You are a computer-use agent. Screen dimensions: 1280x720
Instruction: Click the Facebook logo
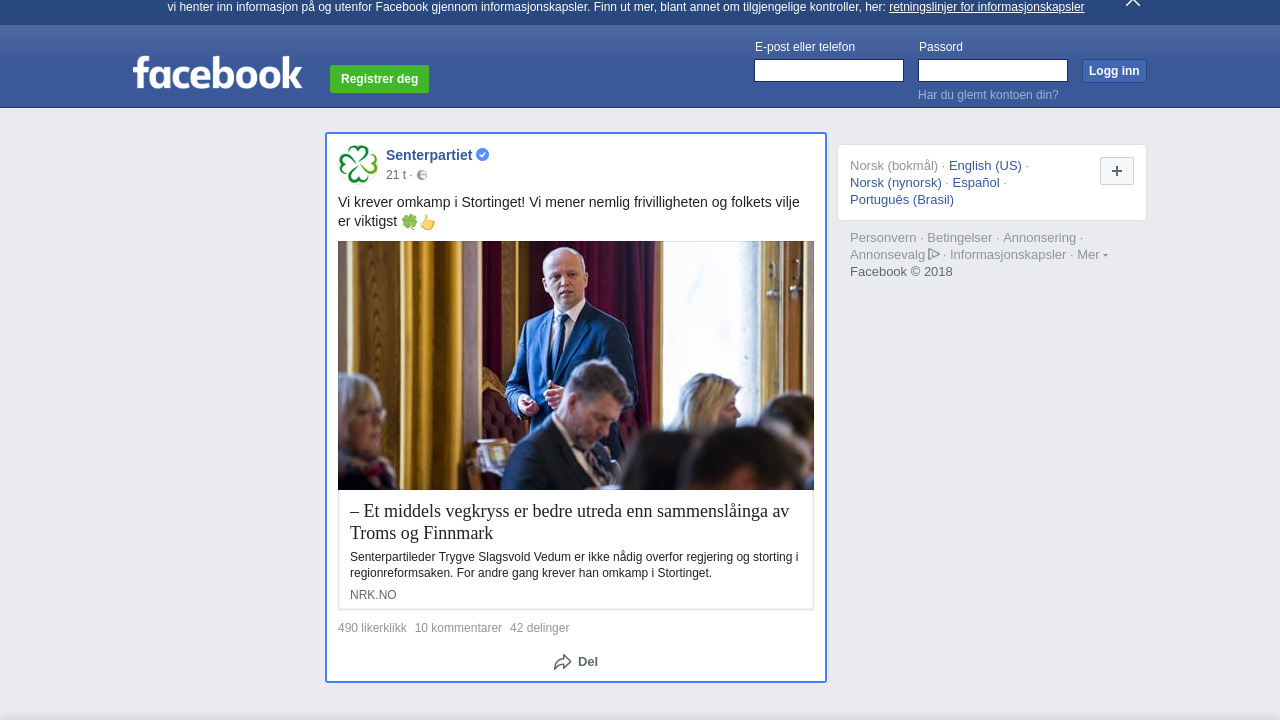(x=217, y=72)
